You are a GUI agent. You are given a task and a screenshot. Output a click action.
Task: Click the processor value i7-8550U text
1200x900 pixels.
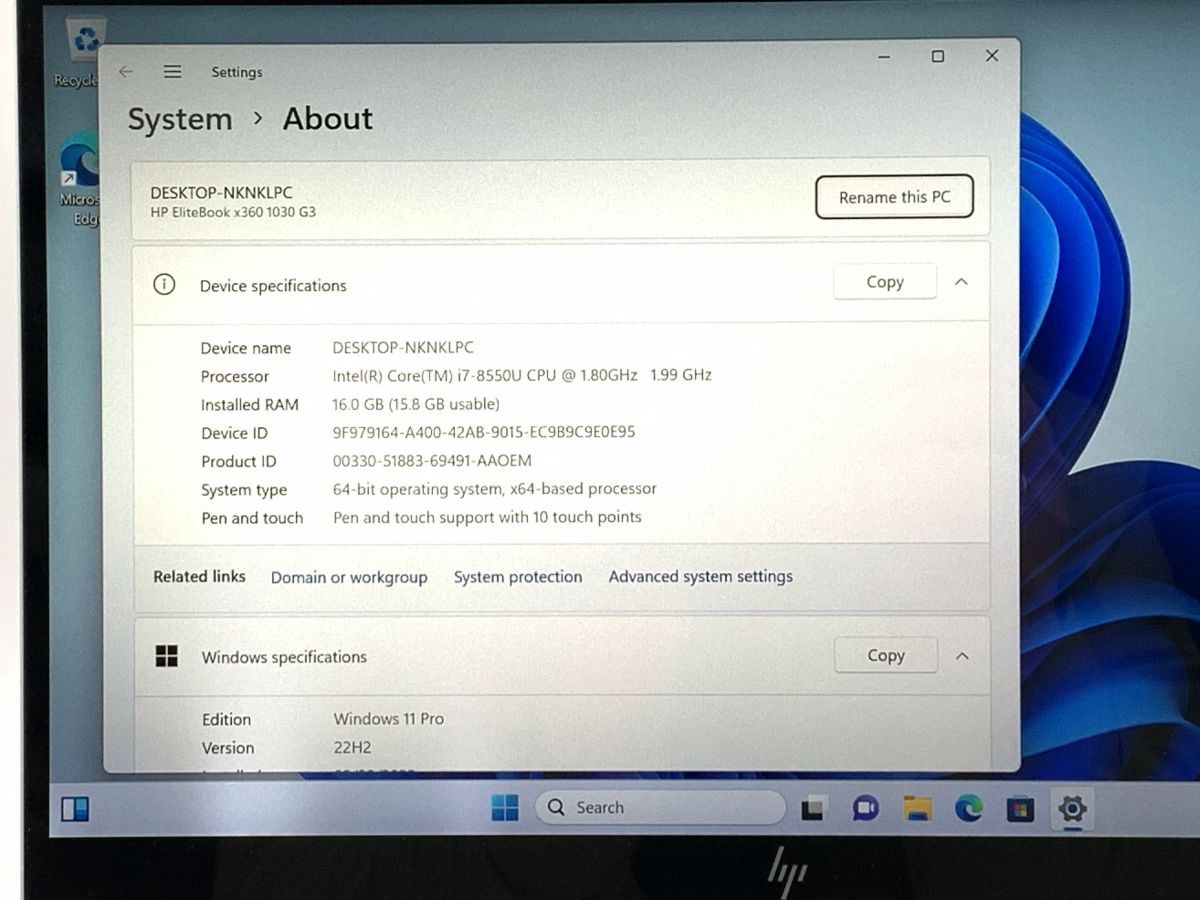click(x=522, y=375)
